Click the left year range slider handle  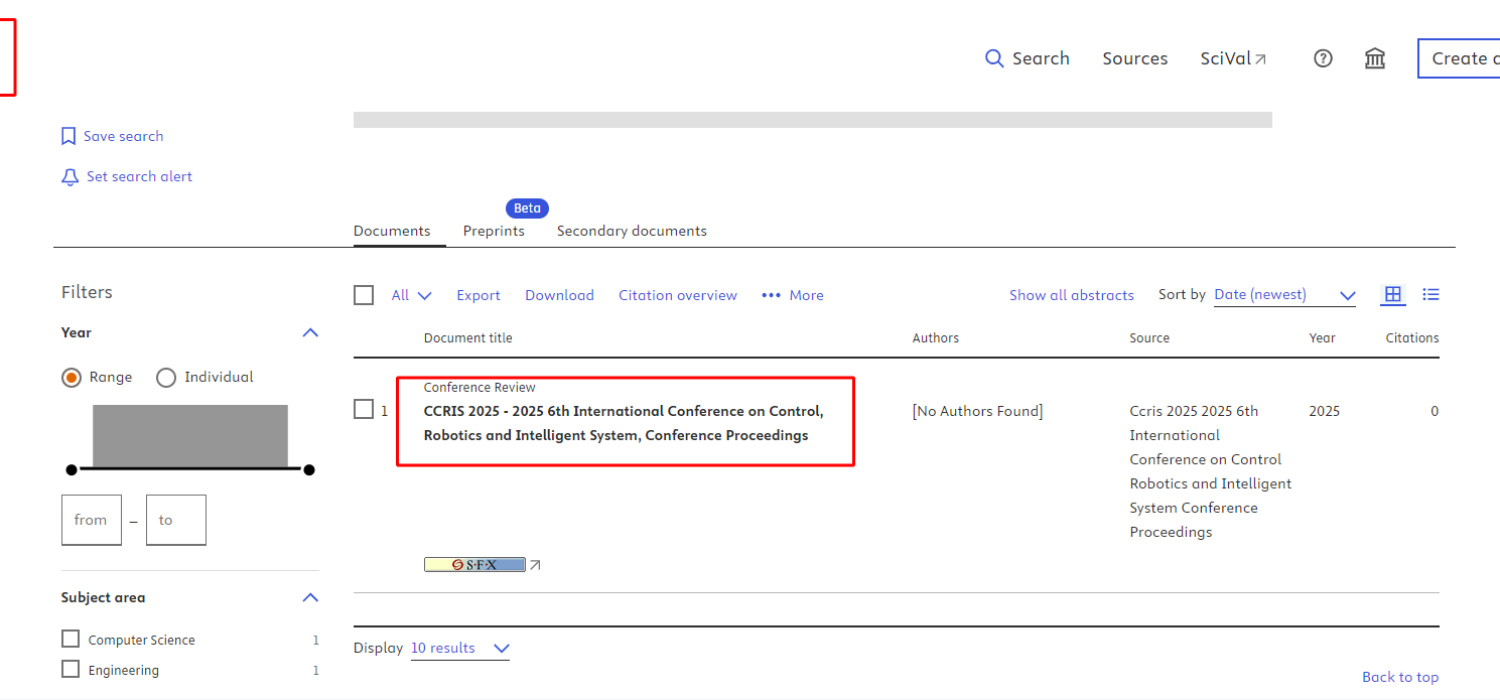(71, 469)
